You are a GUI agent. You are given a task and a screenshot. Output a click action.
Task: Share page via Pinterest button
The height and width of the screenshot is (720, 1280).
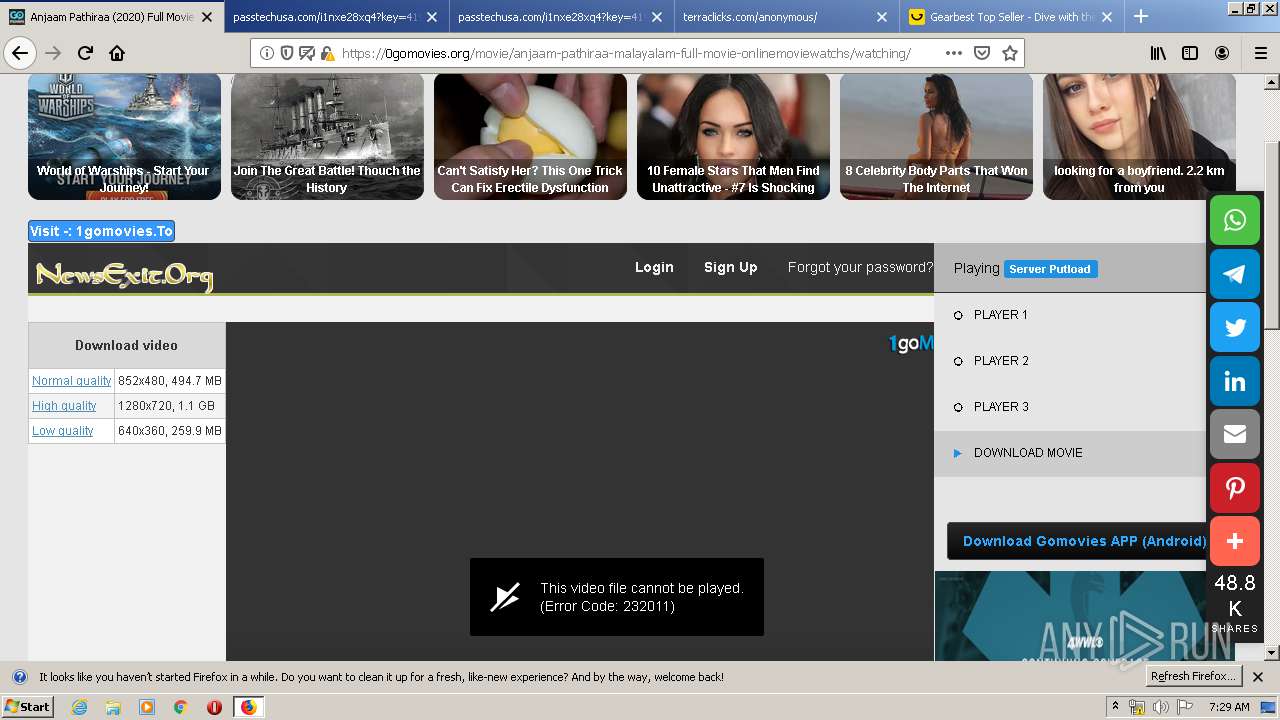1235,488
